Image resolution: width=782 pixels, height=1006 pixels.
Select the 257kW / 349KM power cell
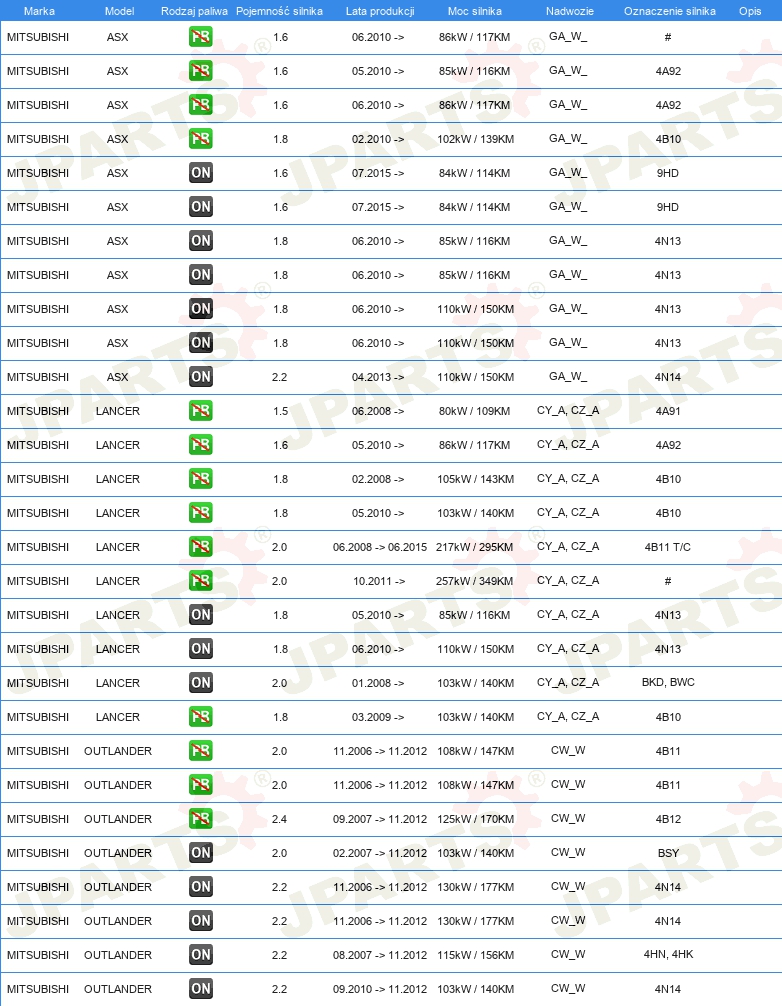475,581
